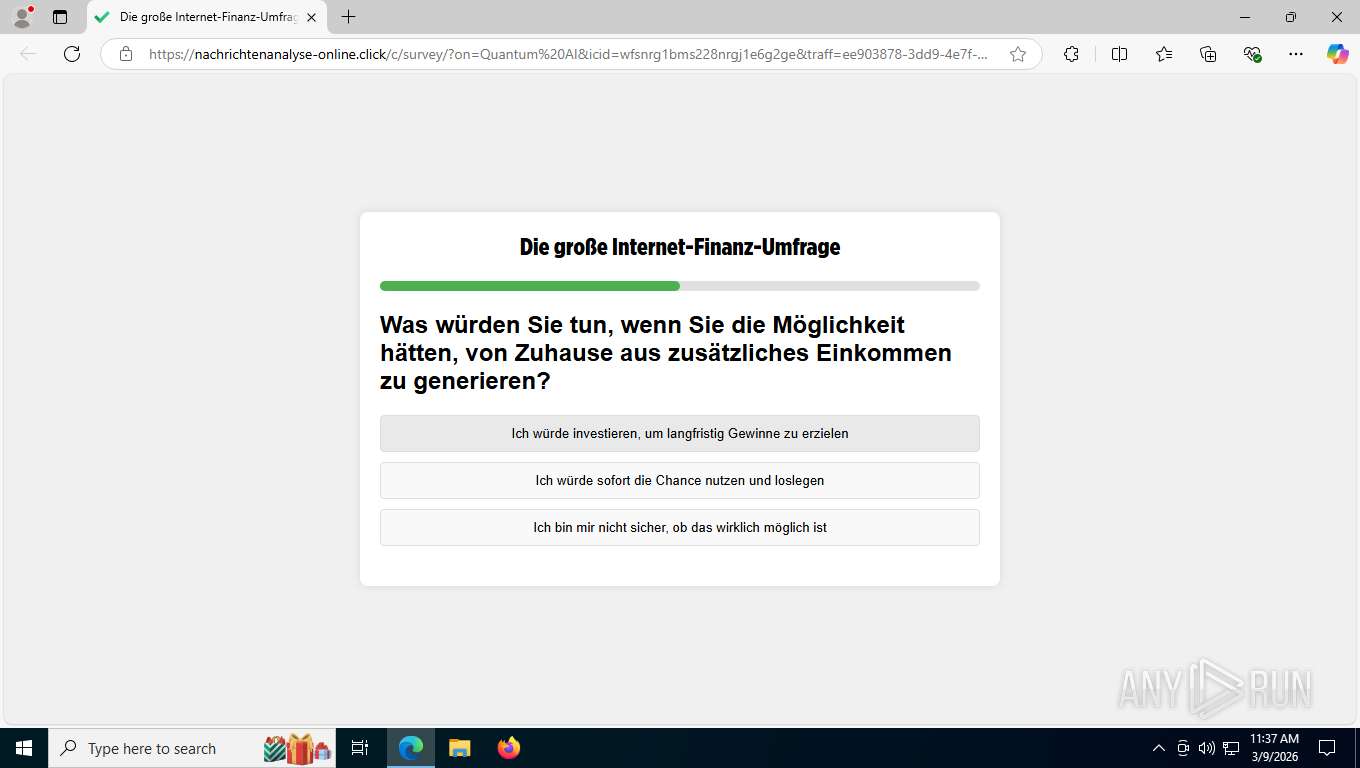Launch Firefox from the taskbar

pos(509,748)
